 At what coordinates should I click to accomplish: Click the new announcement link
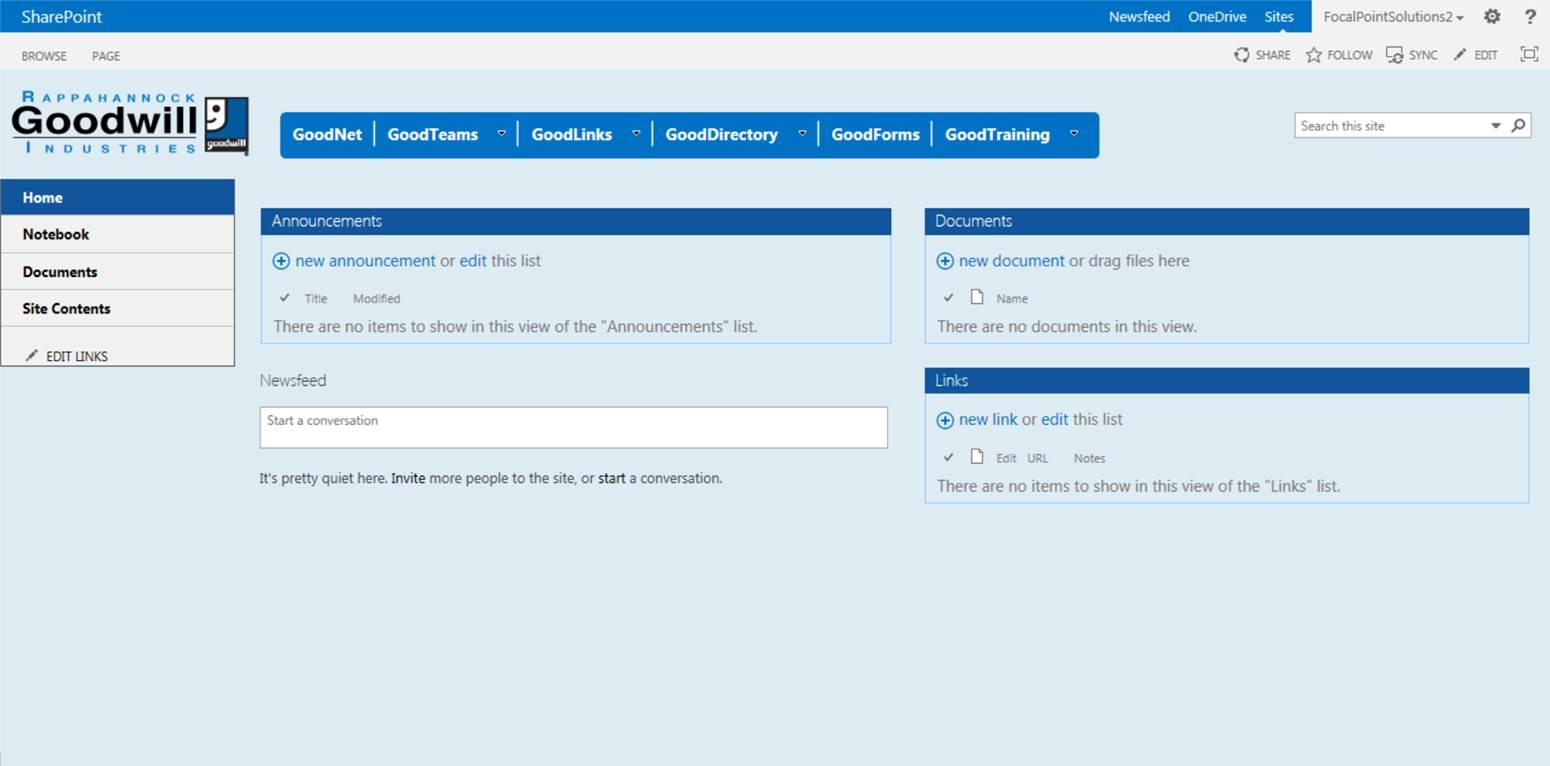pos(365,261)
